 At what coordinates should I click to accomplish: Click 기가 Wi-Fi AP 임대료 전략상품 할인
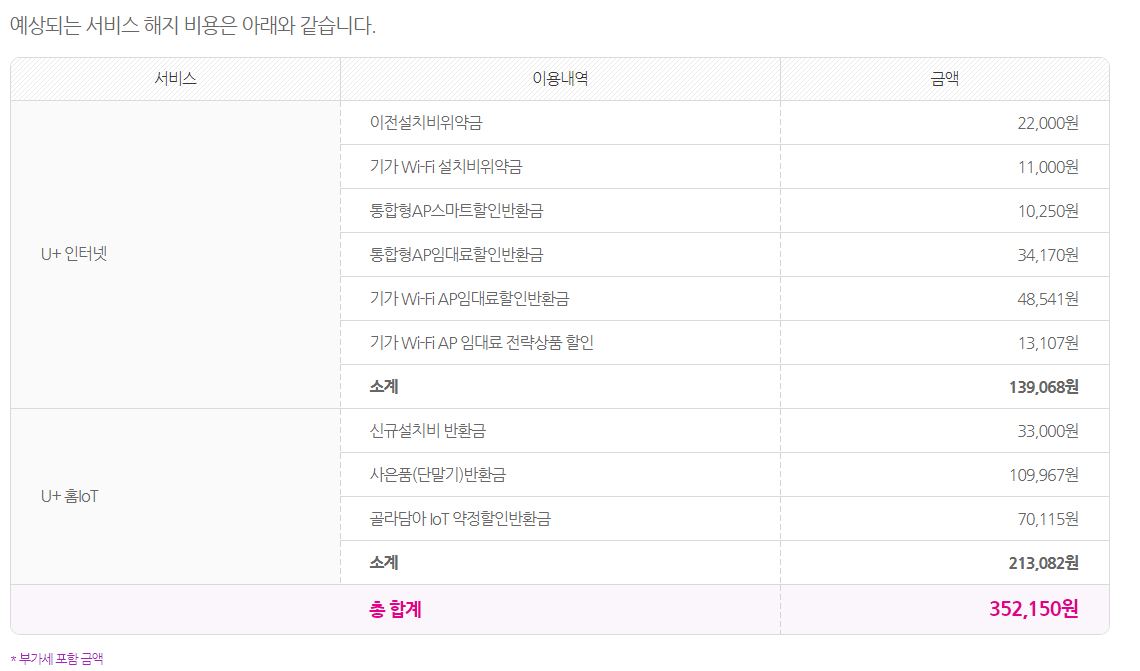[x=482, y=343]
